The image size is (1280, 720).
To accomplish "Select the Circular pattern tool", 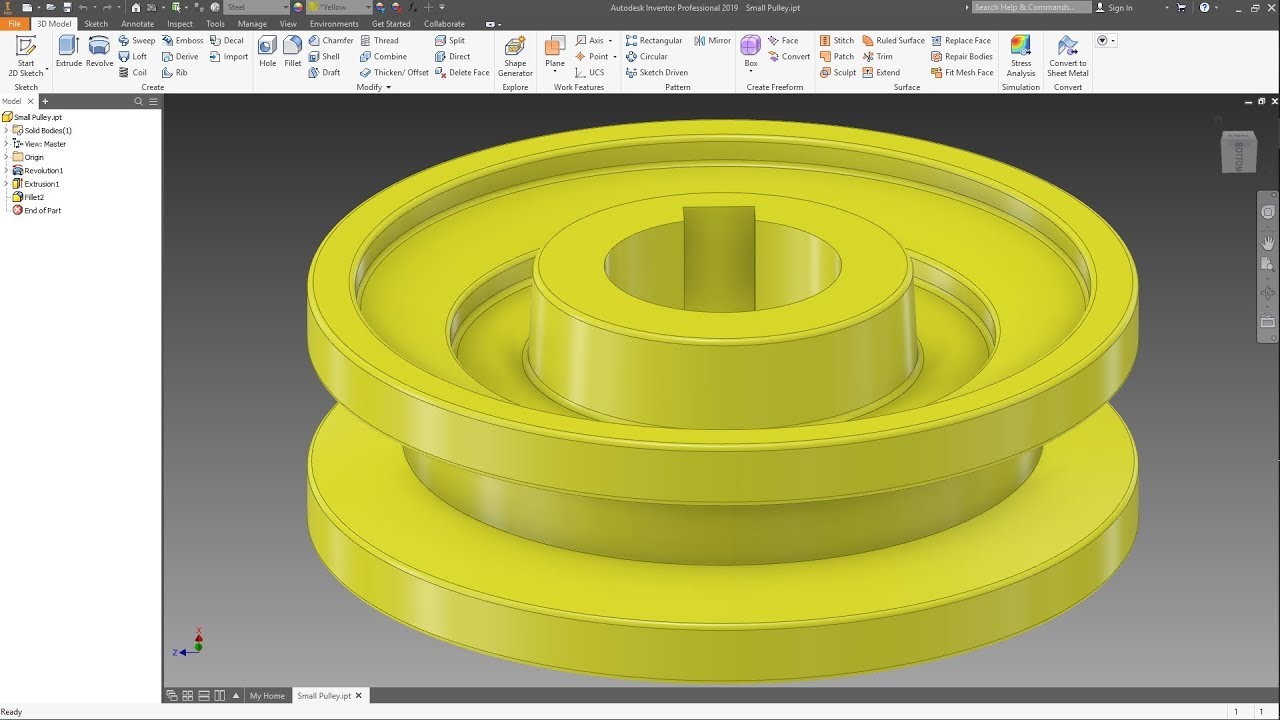I will (x=647, y=57).
